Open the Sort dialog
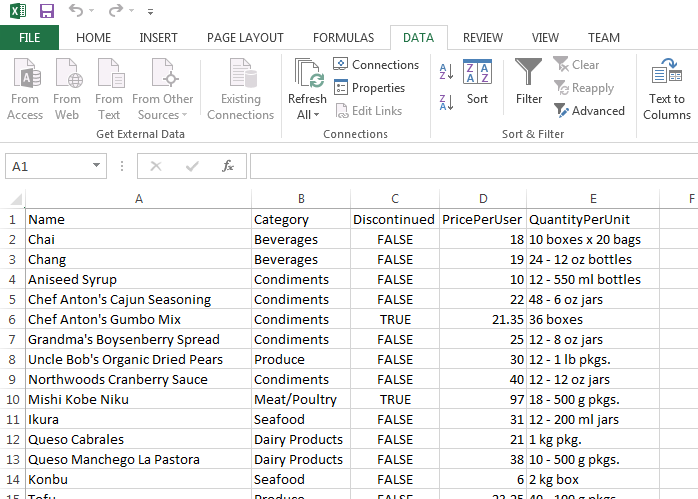This screenshot has width=698, height=499. tap(477, 82)
